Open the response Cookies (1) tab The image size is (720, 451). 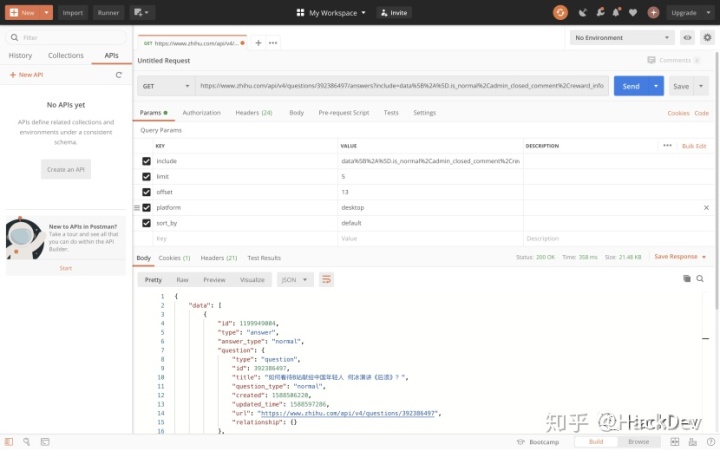pyautogui.click(x=174, y=258)
